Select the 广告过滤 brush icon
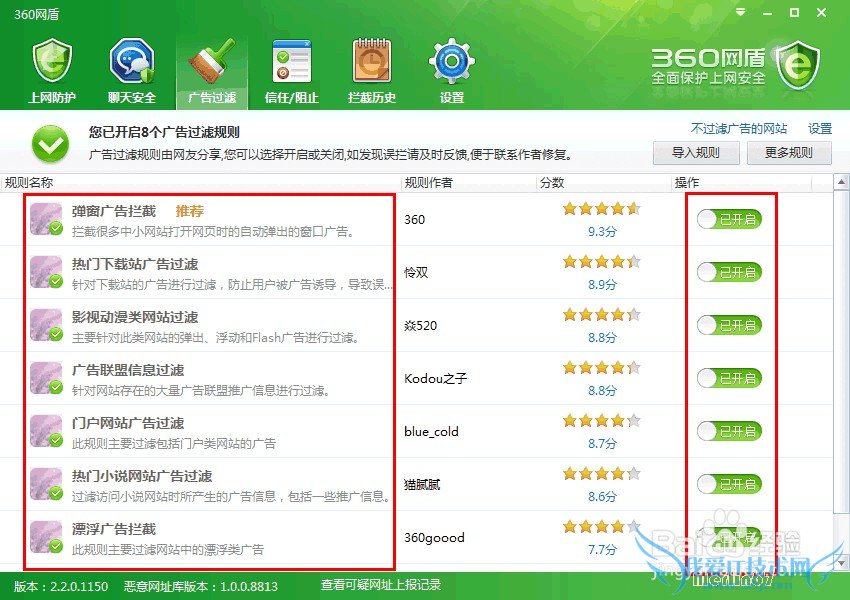850x600 pixels. click(x=212, y=61)
